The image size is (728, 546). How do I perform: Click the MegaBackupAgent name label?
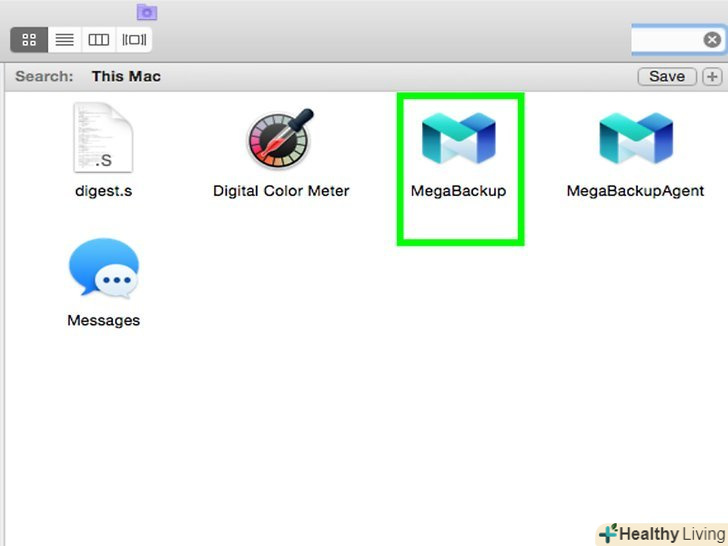click(x=636, y=191)
